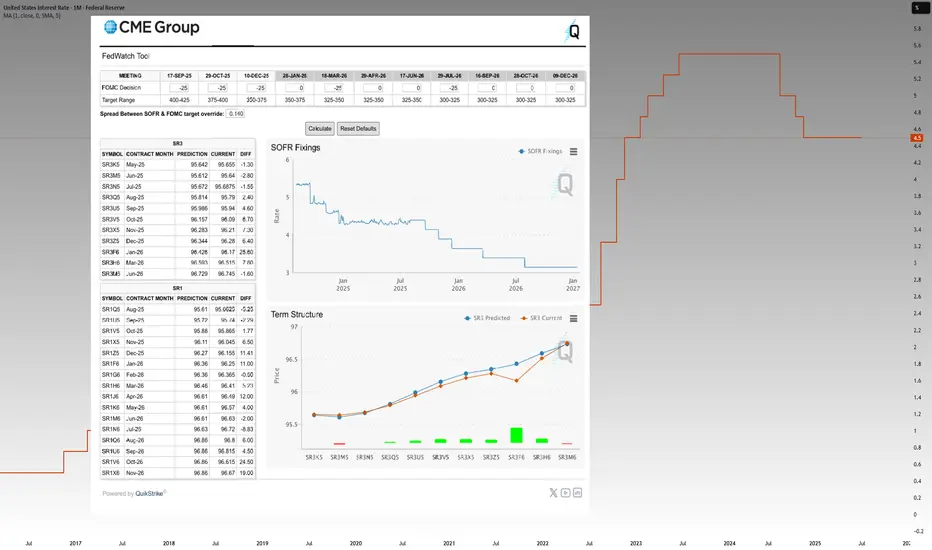Click the SR1Z5 symbol in SR1 table
This screenshot has height=550, width=932.
click(x=111, y=353)
